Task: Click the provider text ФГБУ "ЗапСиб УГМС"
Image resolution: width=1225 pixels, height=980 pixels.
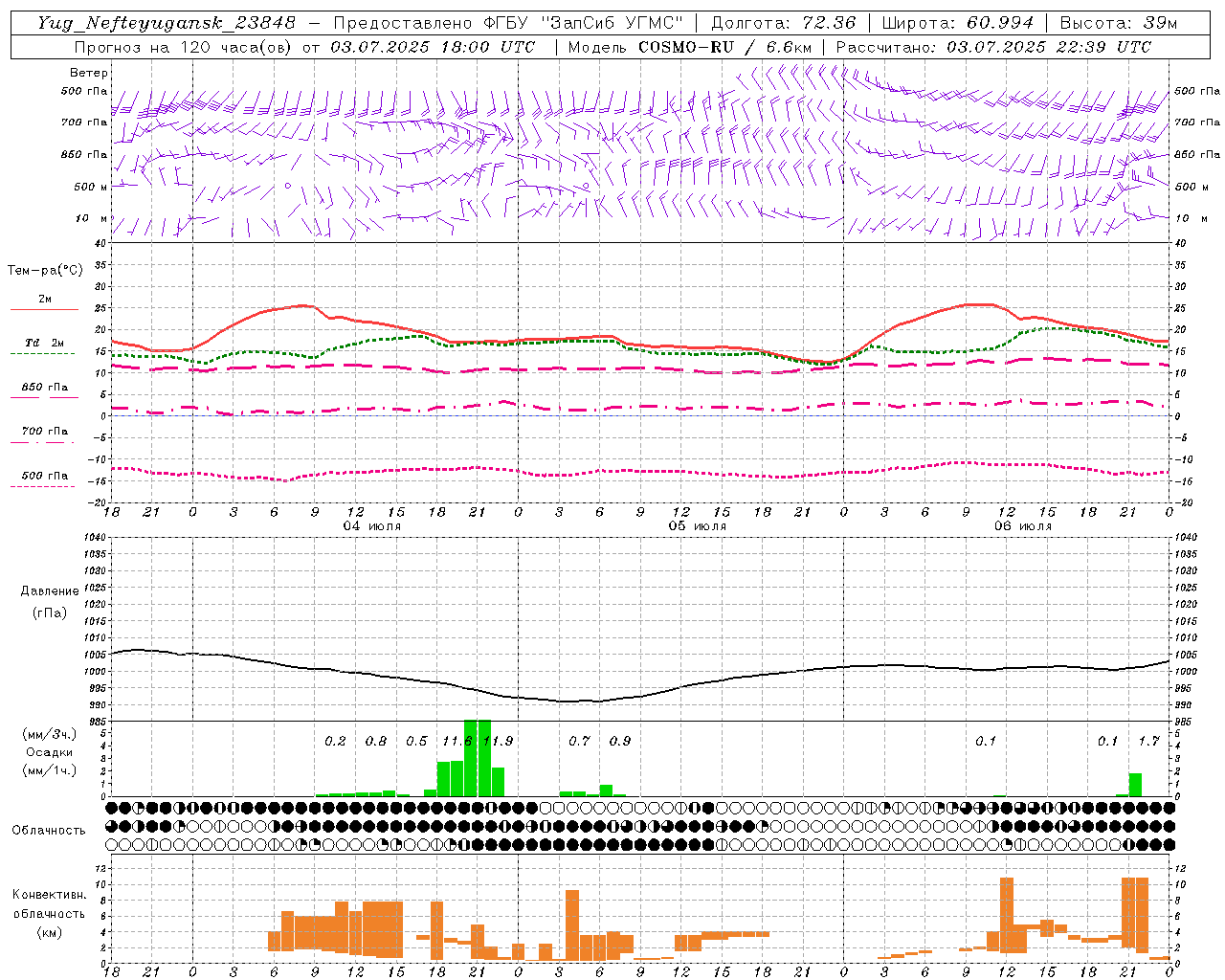Action: pos(586,23)
